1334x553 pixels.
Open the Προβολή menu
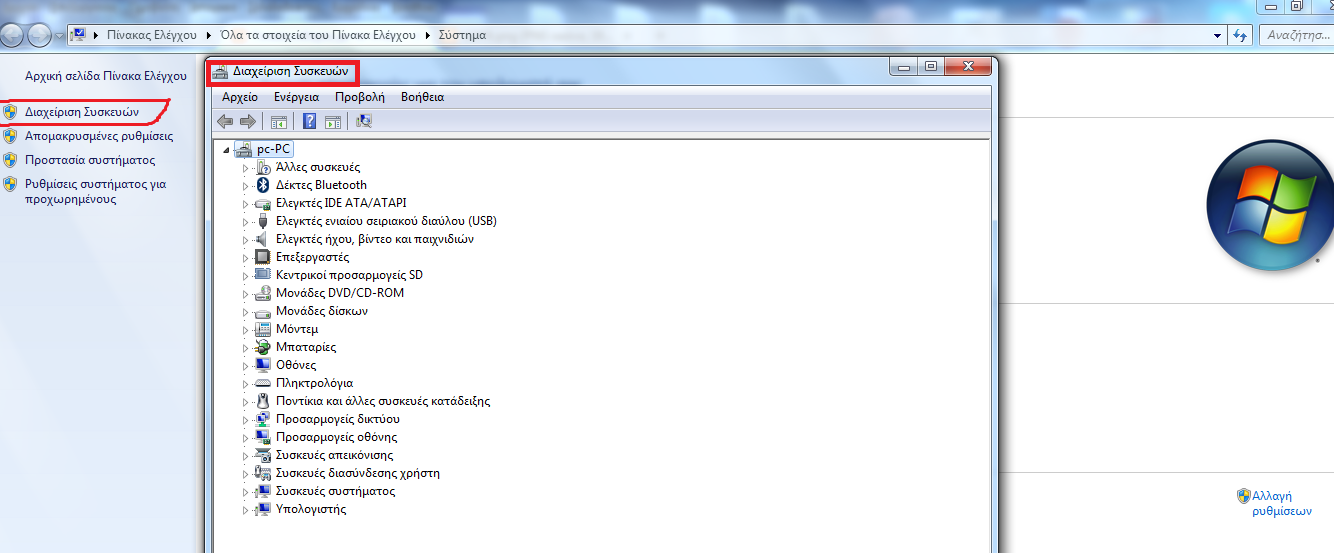click(x=360, y=97)
